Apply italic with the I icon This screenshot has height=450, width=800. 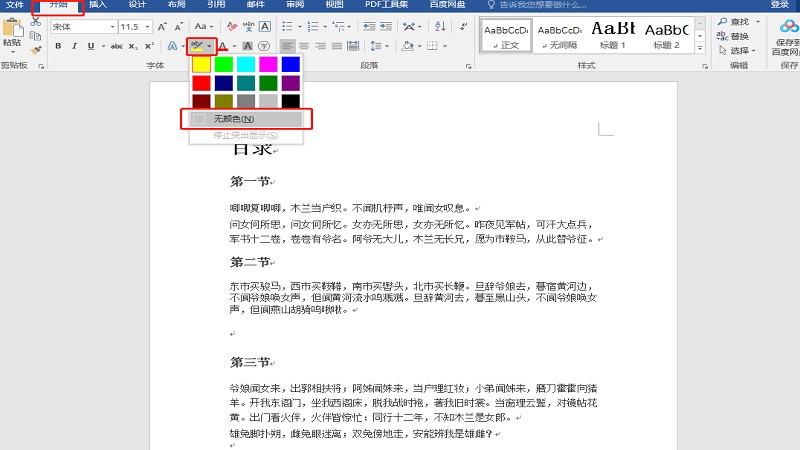click(x=73, y=46)
